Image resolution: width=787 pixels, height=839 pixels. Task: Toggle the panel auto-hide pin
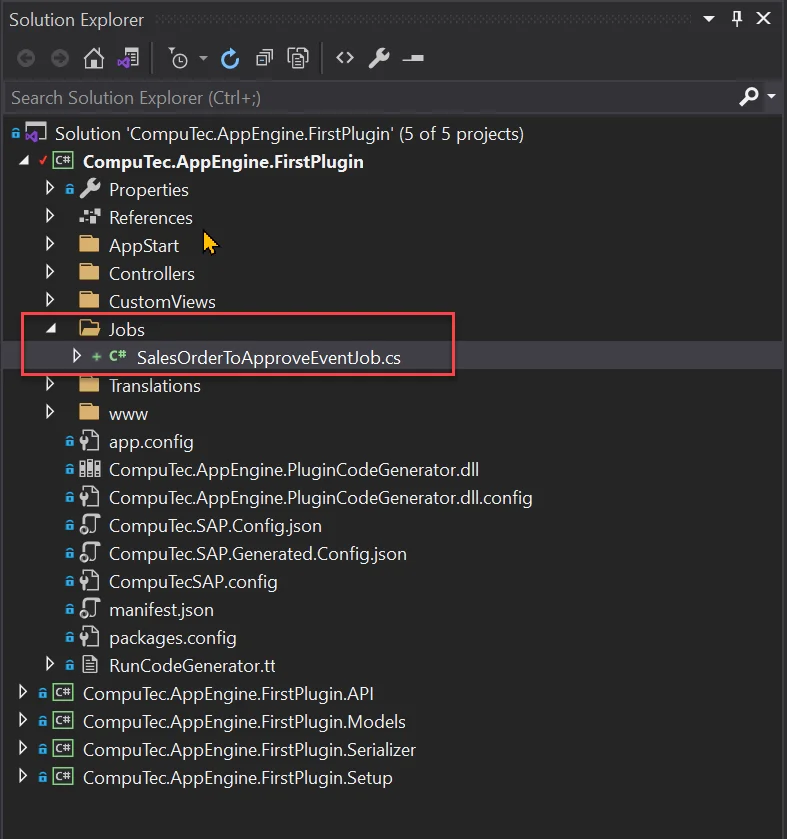coord(737,19)
